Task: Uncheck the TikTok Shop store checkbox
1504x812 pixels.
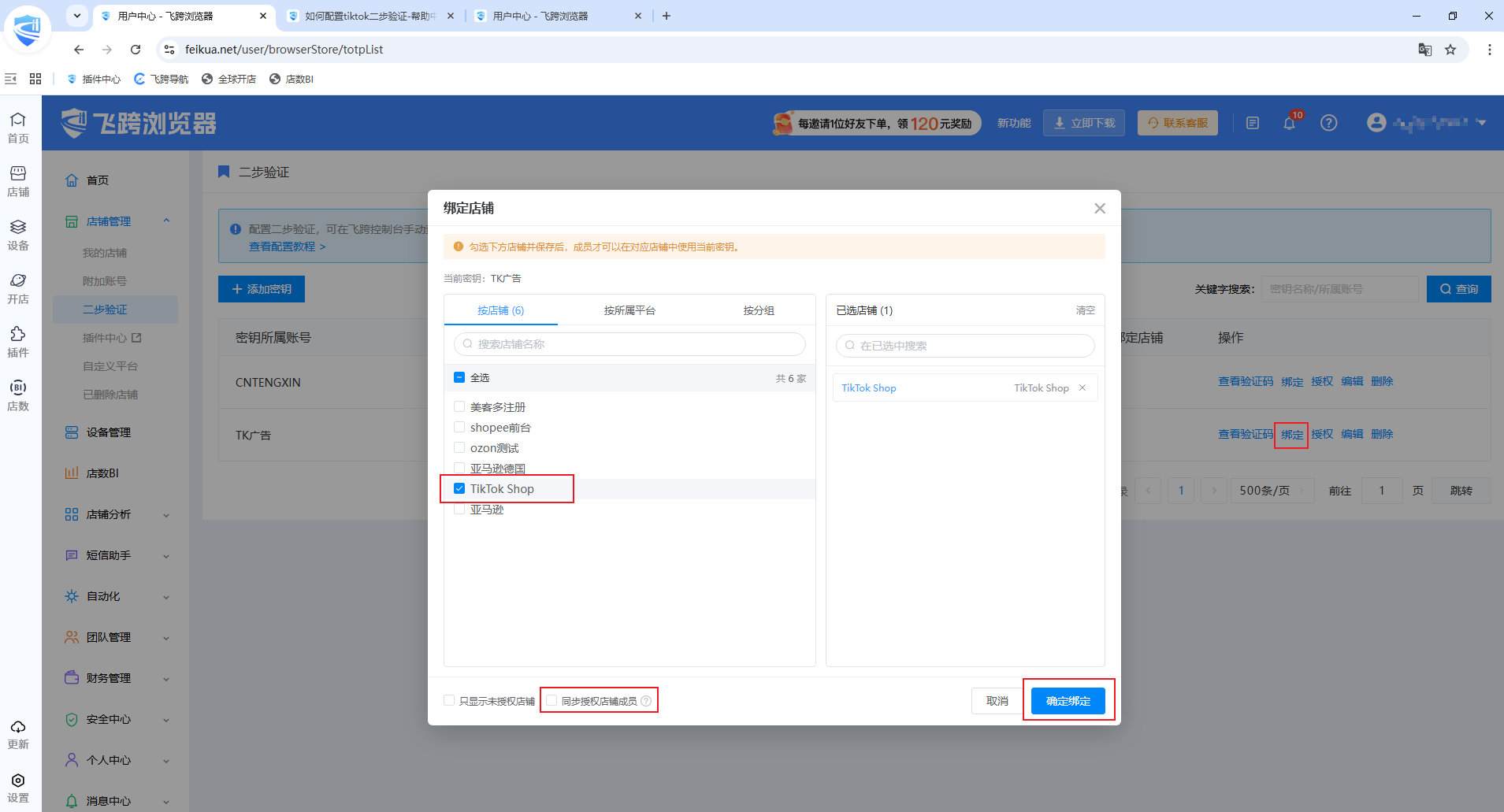Action: coord(459,488)
